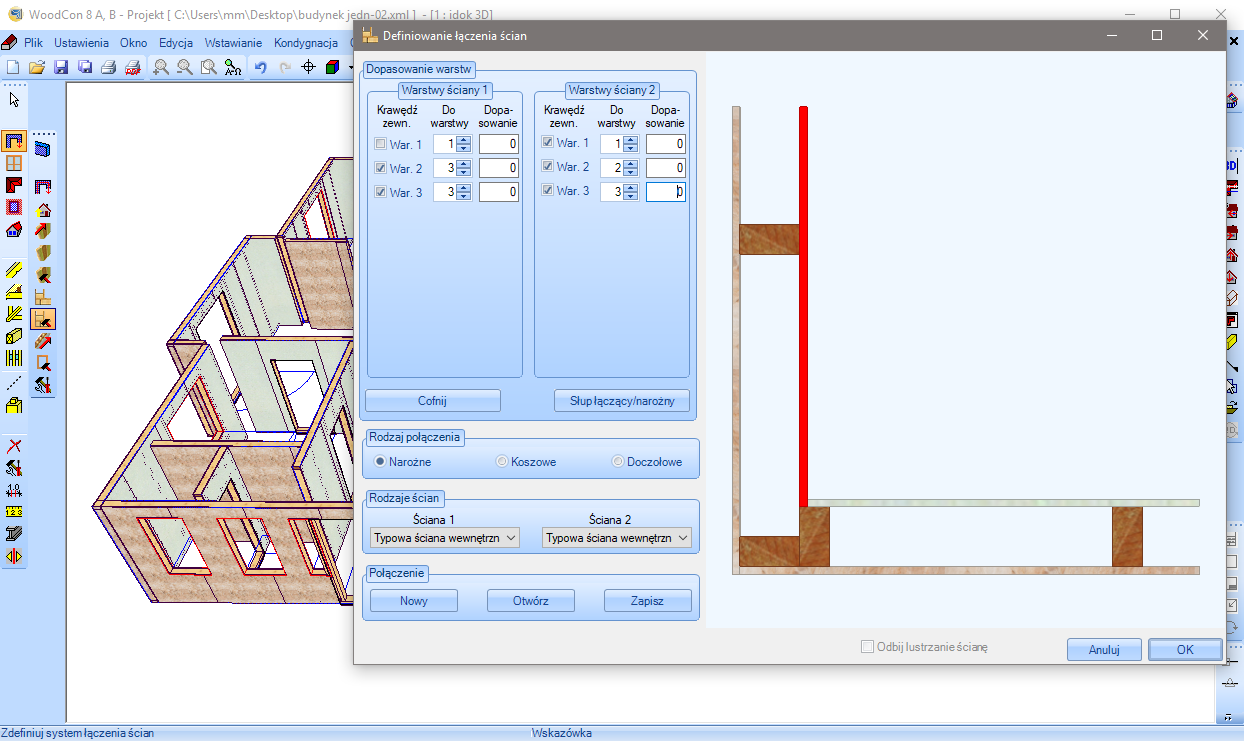
Task: Toggle War. 2 checkbox in Warstwy ściany 1
Action: pos(380,168)
